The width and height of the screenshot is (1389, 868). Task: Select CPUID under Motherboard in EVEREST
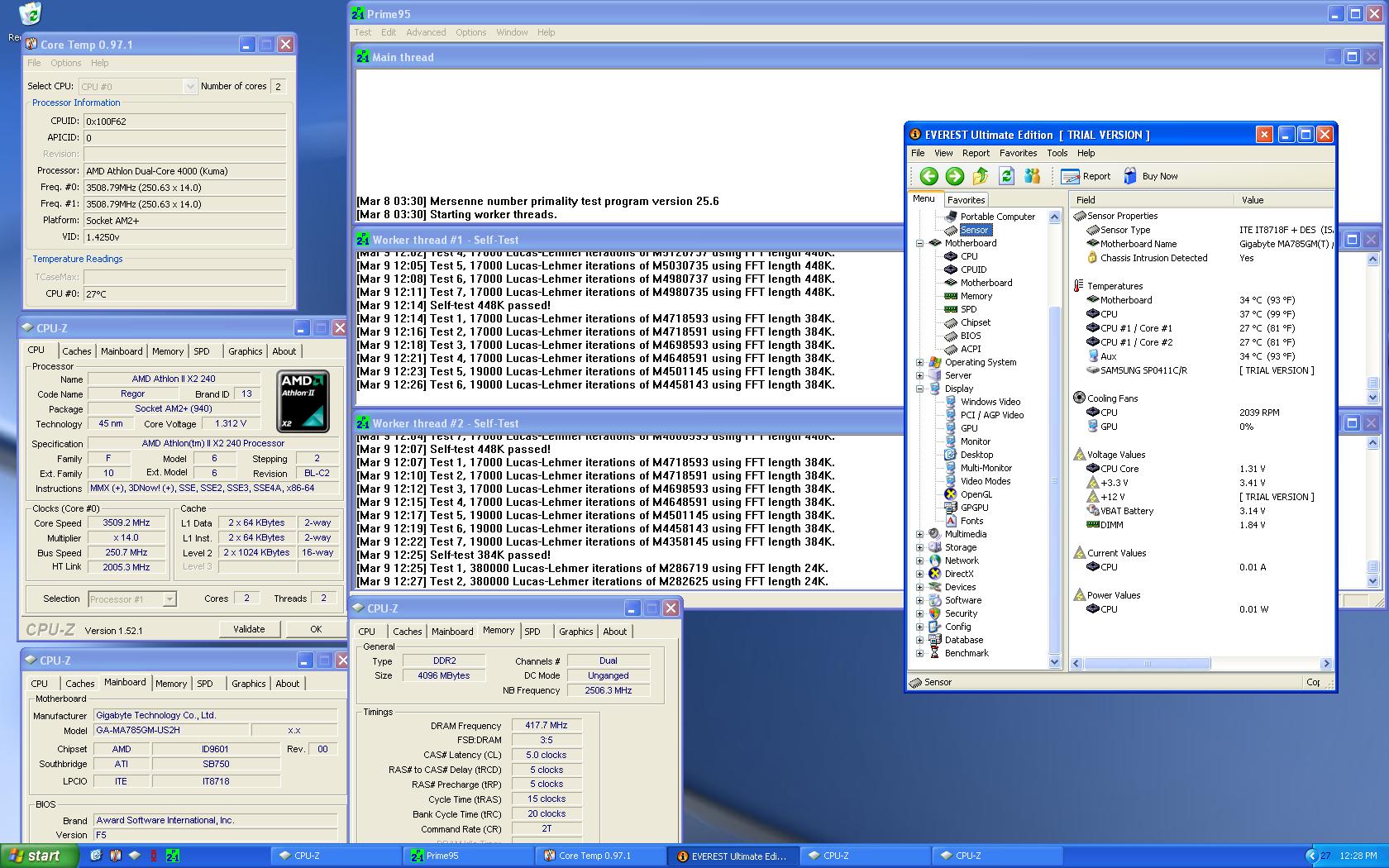click(x=973, y=269)
